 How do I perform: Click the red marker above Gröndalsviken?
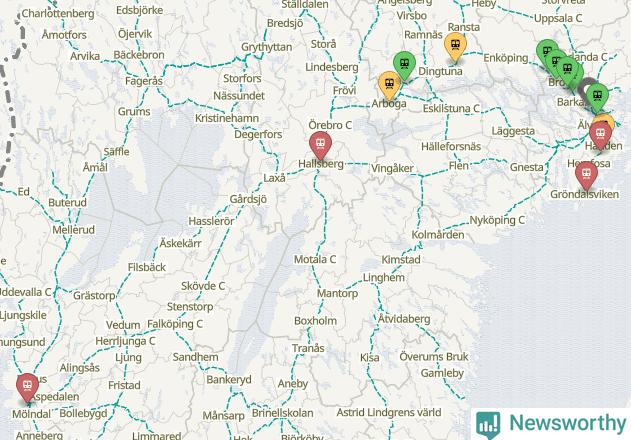point(586,176)
